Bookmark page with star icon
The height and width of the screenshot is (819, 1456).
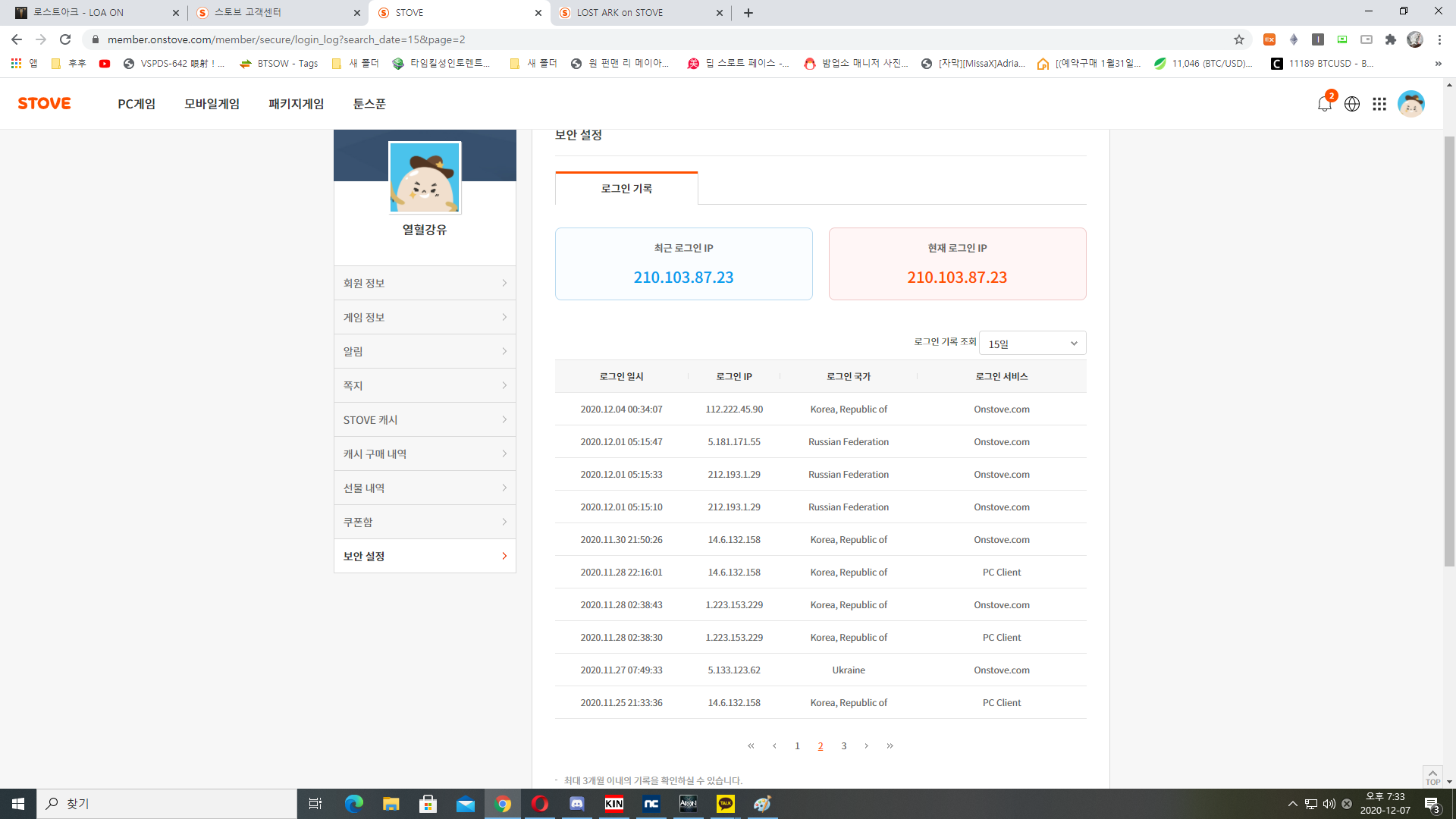1239,39
